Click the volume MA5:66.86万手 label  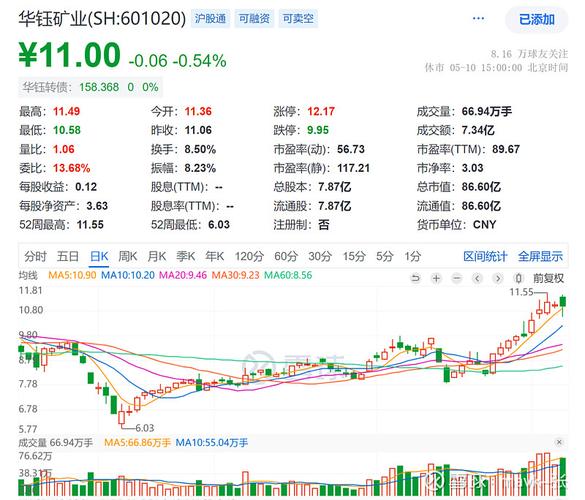coord(137,443)
